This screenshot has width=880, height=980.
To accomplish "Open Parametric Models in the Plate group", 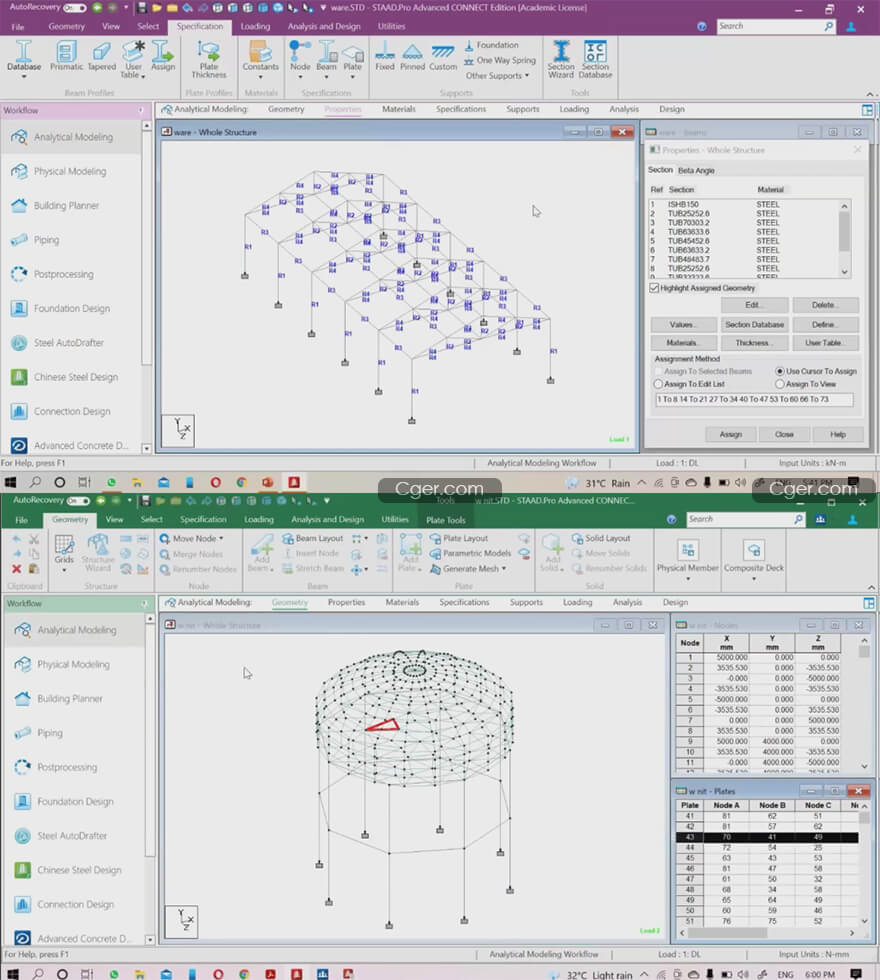I will 470,553.
